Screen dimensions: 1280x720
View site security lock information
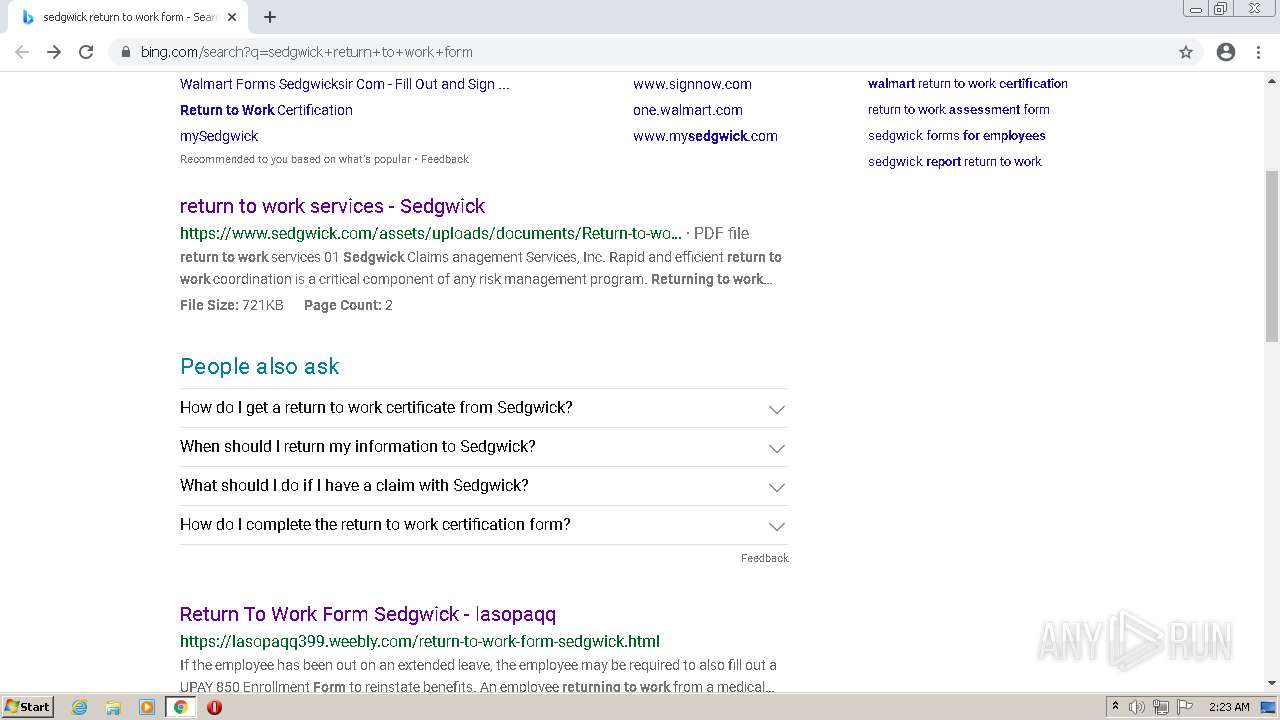point(126,52)
